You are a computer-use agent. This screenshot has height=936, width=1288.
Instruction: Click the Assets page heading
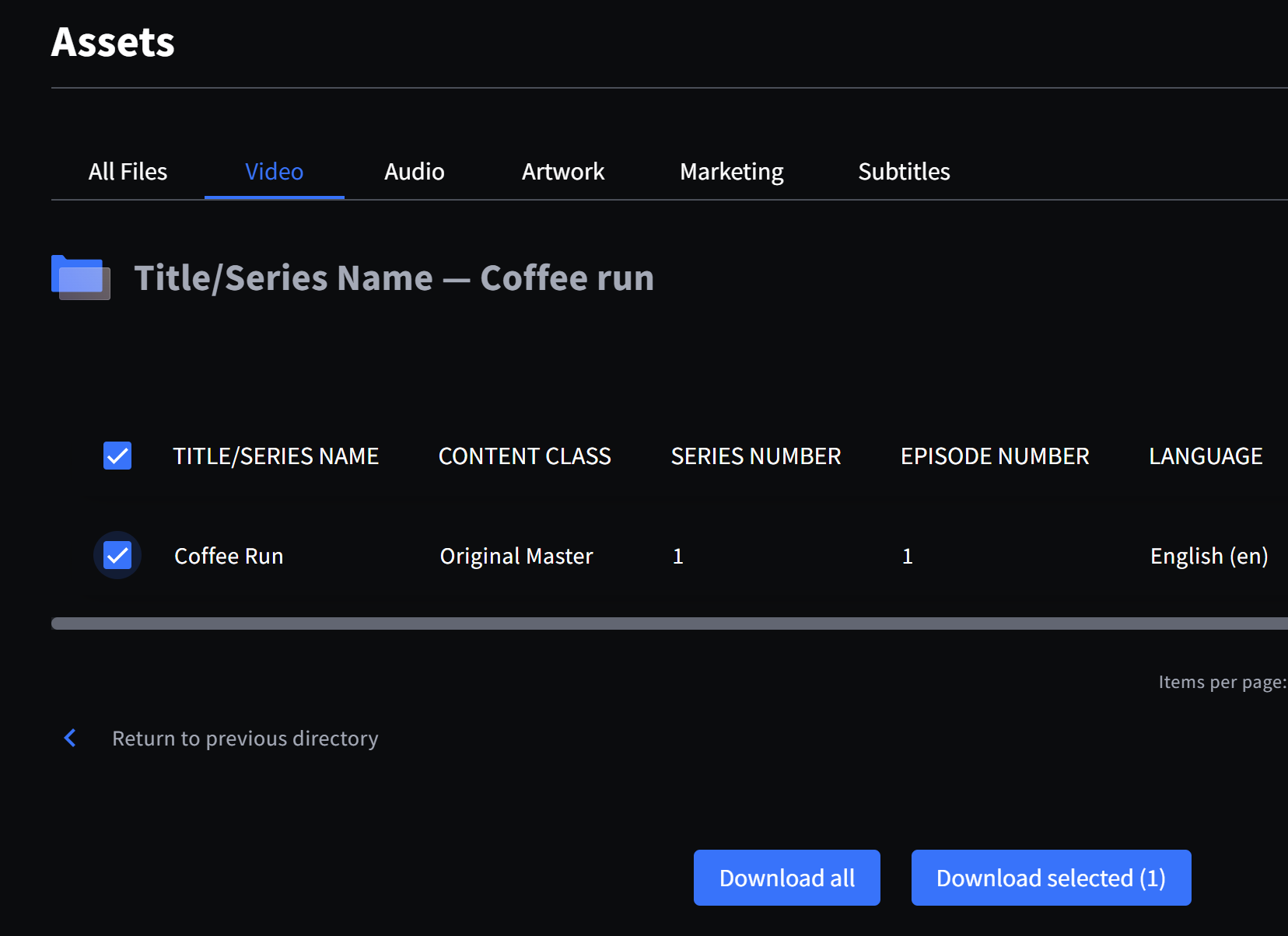[113, 42]
